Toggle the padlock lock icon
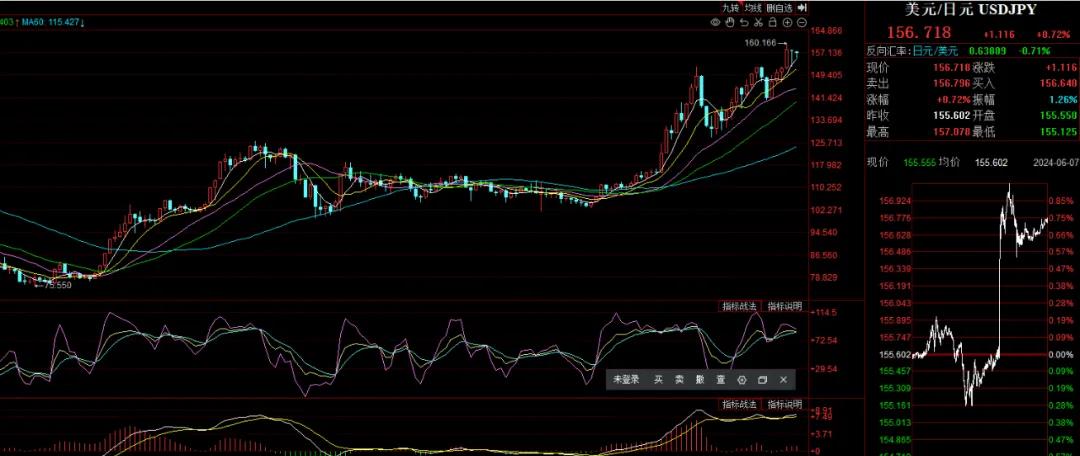Image resolution: width=1080 pixels, height=456 pixels. [x=772, y=22]
